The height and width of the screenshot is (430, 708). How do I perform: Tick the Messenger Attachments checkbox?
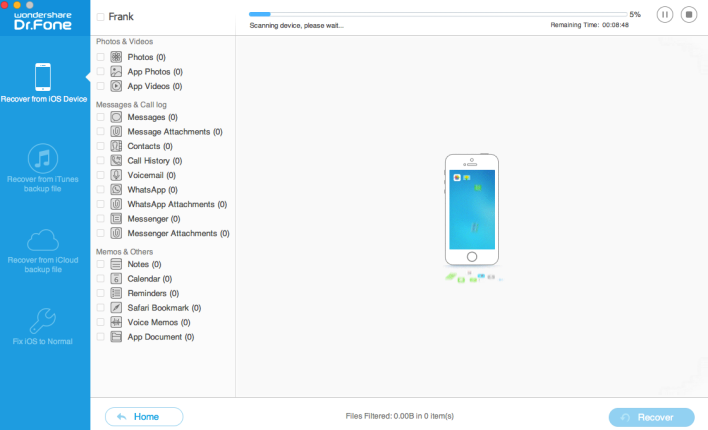point(100,233)
